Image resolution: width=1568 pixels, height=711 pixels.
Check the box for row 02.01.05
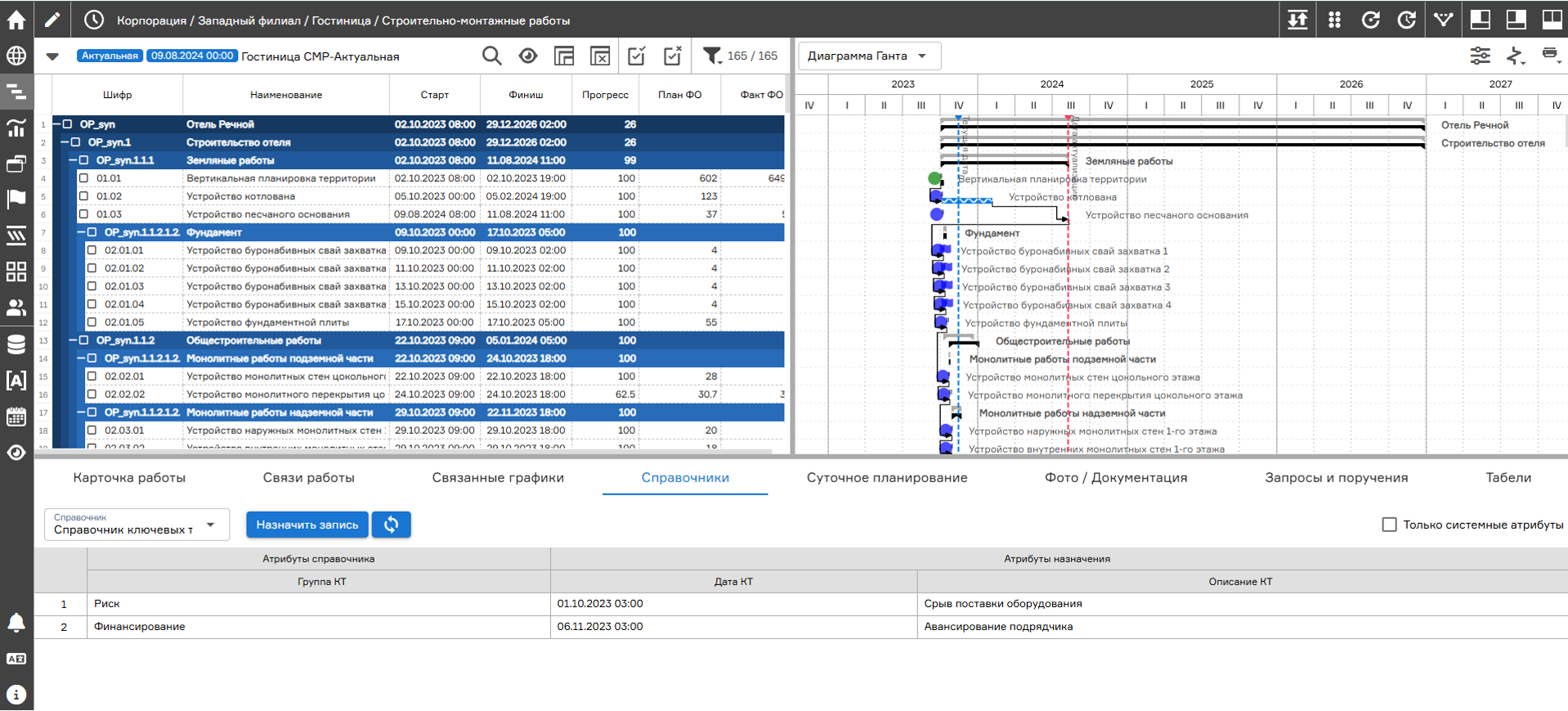tap(92, 322)
